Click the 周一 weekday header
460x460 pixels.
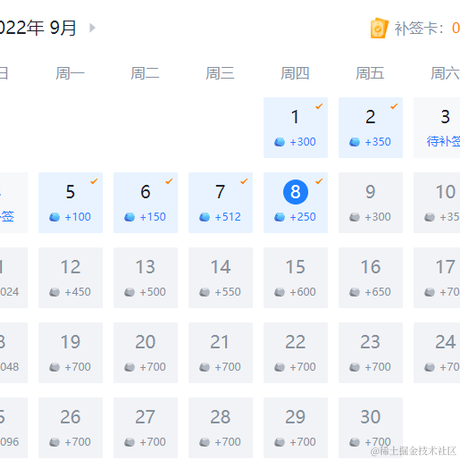[70, 73]
